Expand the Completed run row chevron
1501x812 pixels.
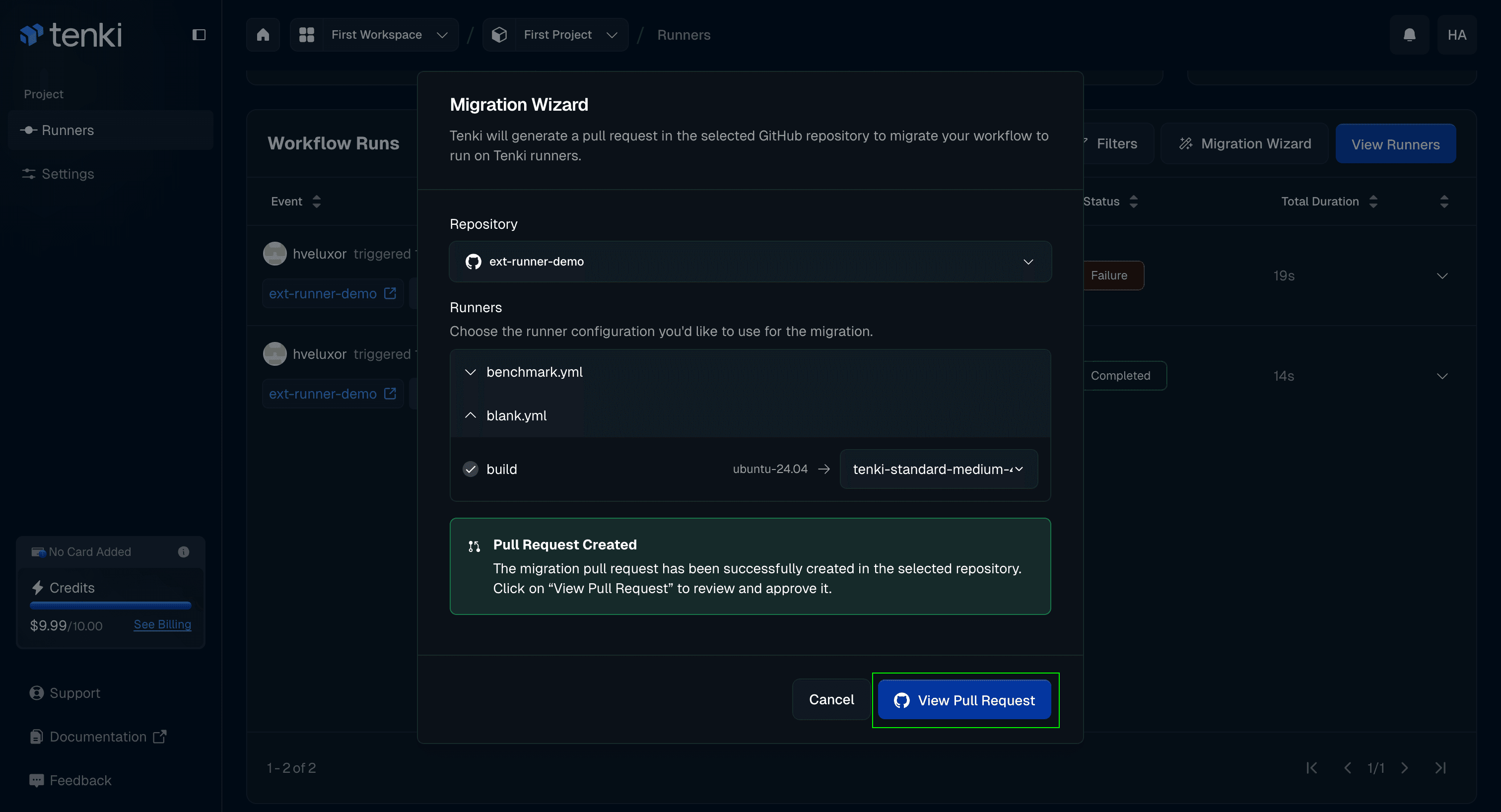(x=1442, y=376)
